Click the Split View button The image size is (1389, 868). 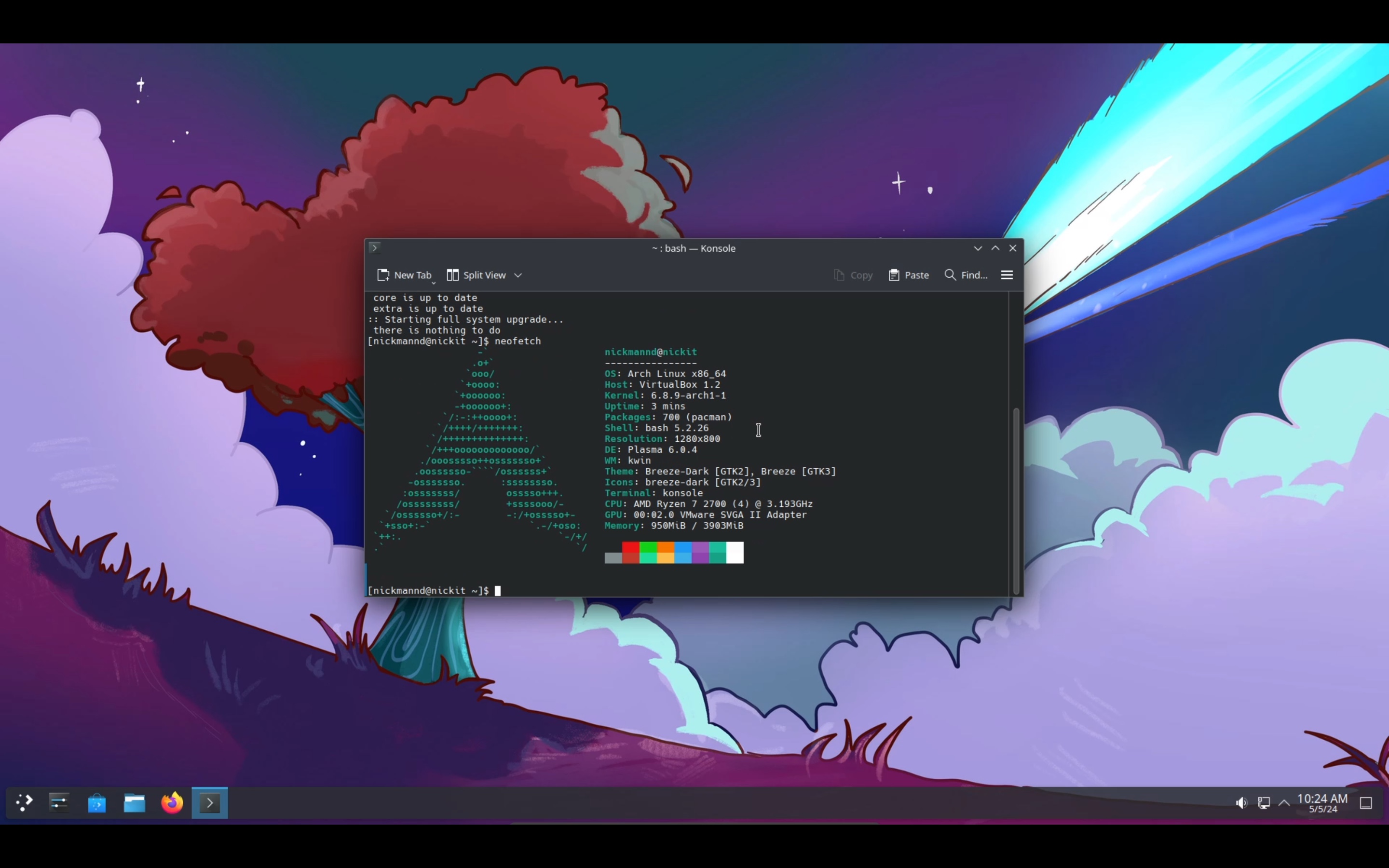477,275
